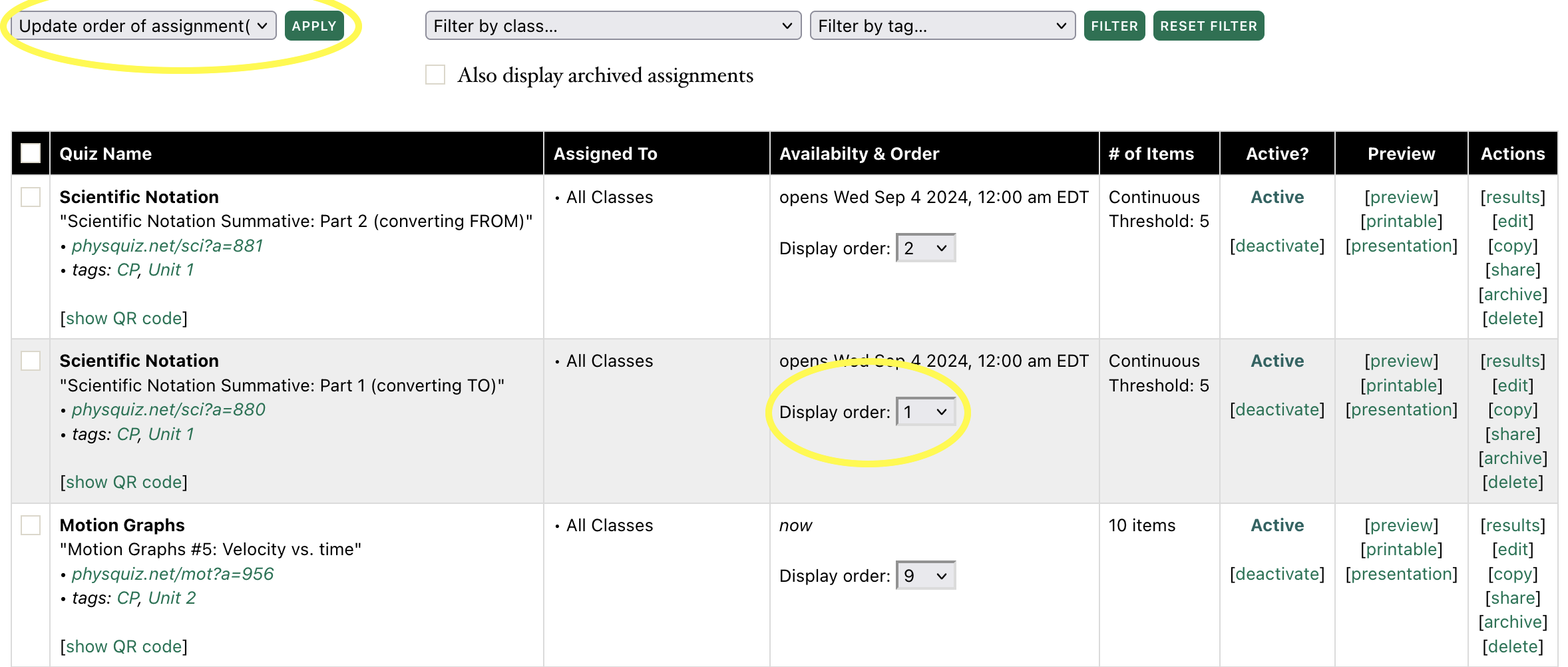Edit the Scientific Notation Part 1 quiz
Screen dimensions: 1568x667
tap(1513, 385)
